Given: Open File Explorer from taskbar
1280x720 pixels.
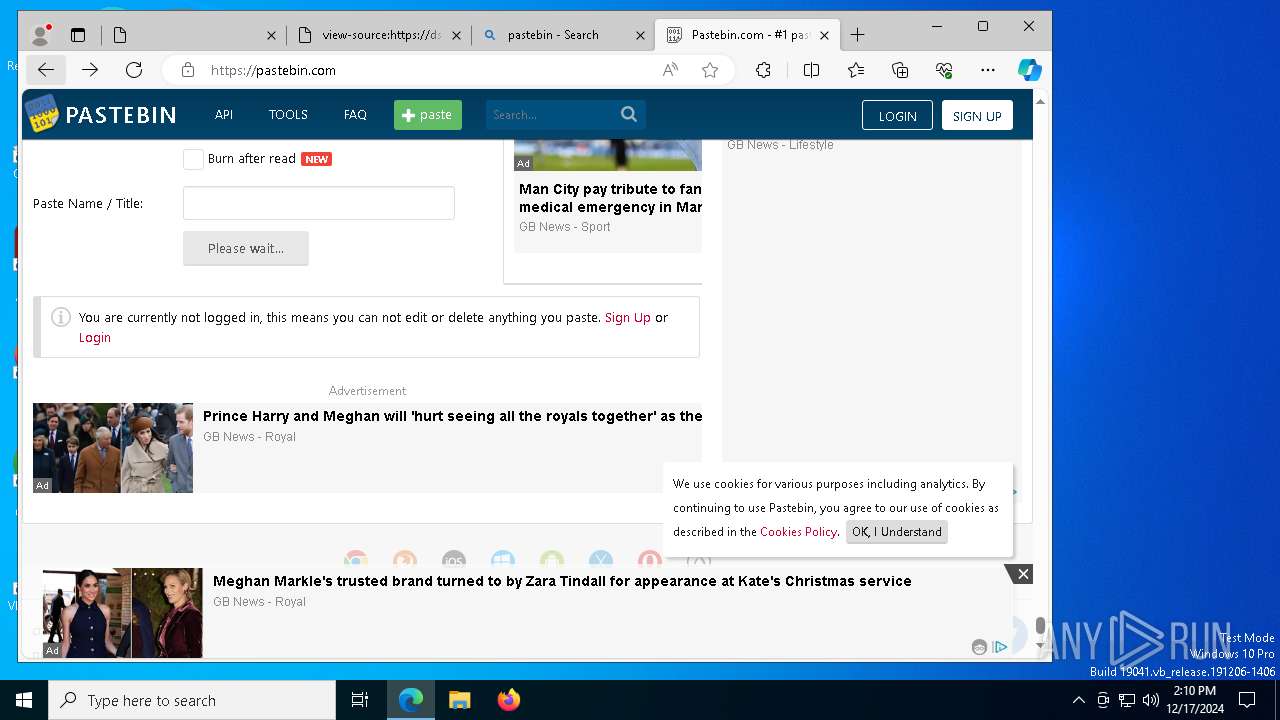Looking at the screenshot, I should tap(460, 700).
